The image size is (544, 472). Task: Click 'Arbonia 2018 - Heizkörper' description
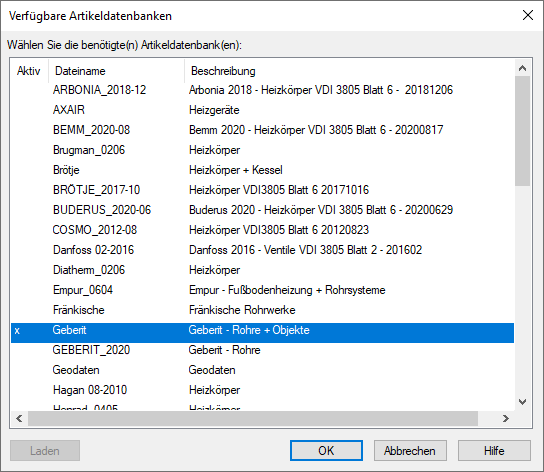click(x=321, y=90)
